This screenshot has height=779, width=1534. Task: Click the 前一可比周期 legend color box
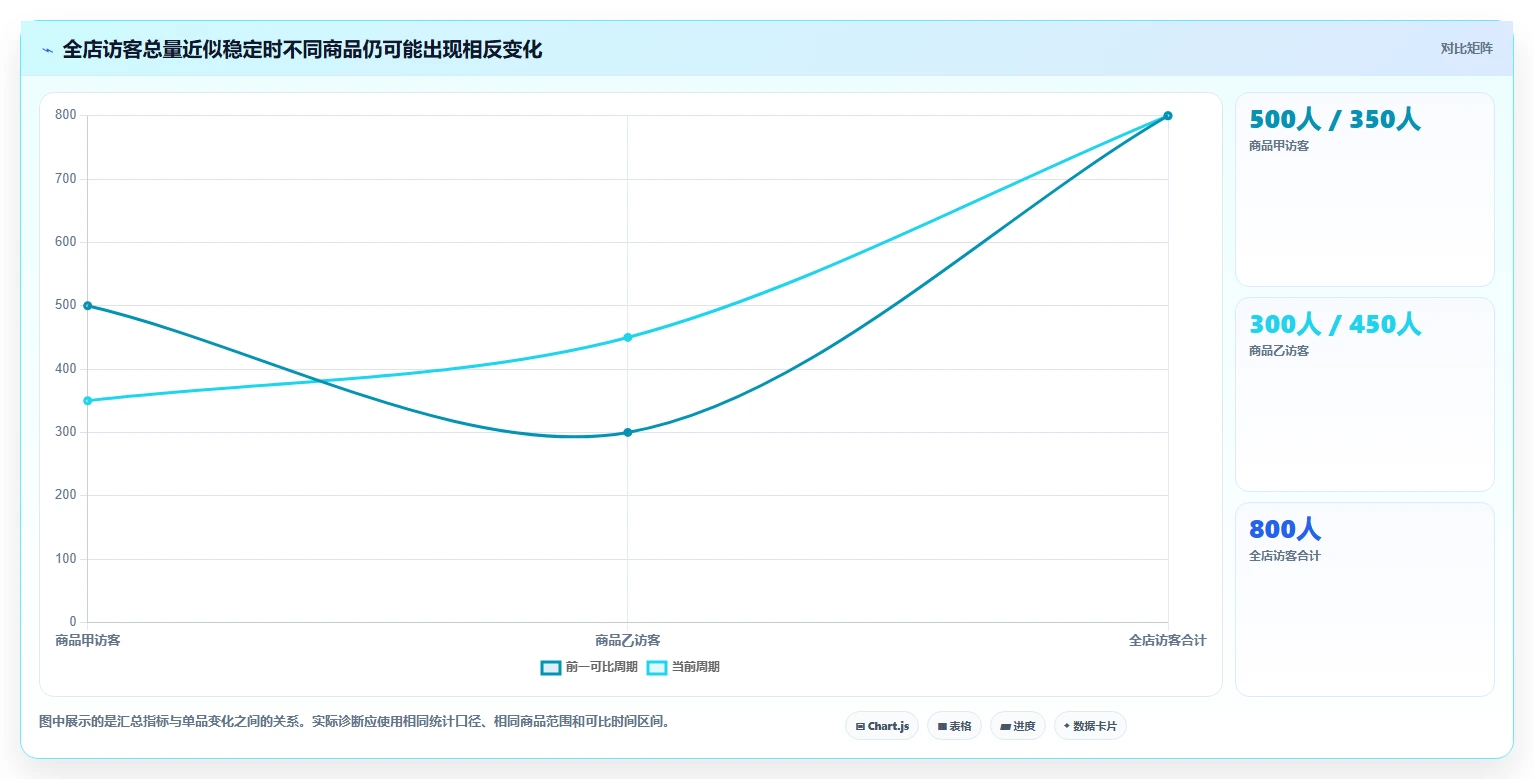coord(551,667)
